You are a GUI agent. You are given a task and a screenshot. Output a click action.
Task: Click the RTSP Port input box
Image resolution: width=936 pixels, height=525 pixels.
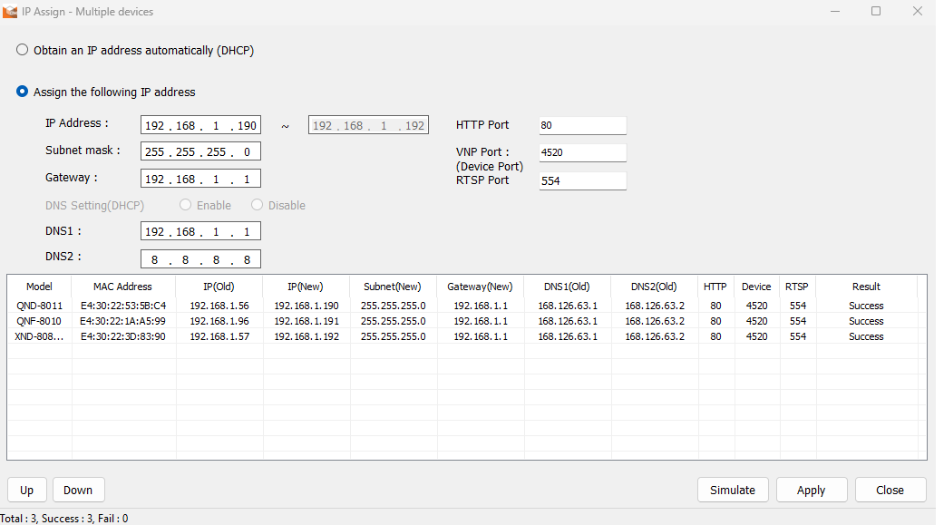pos(583,181)
